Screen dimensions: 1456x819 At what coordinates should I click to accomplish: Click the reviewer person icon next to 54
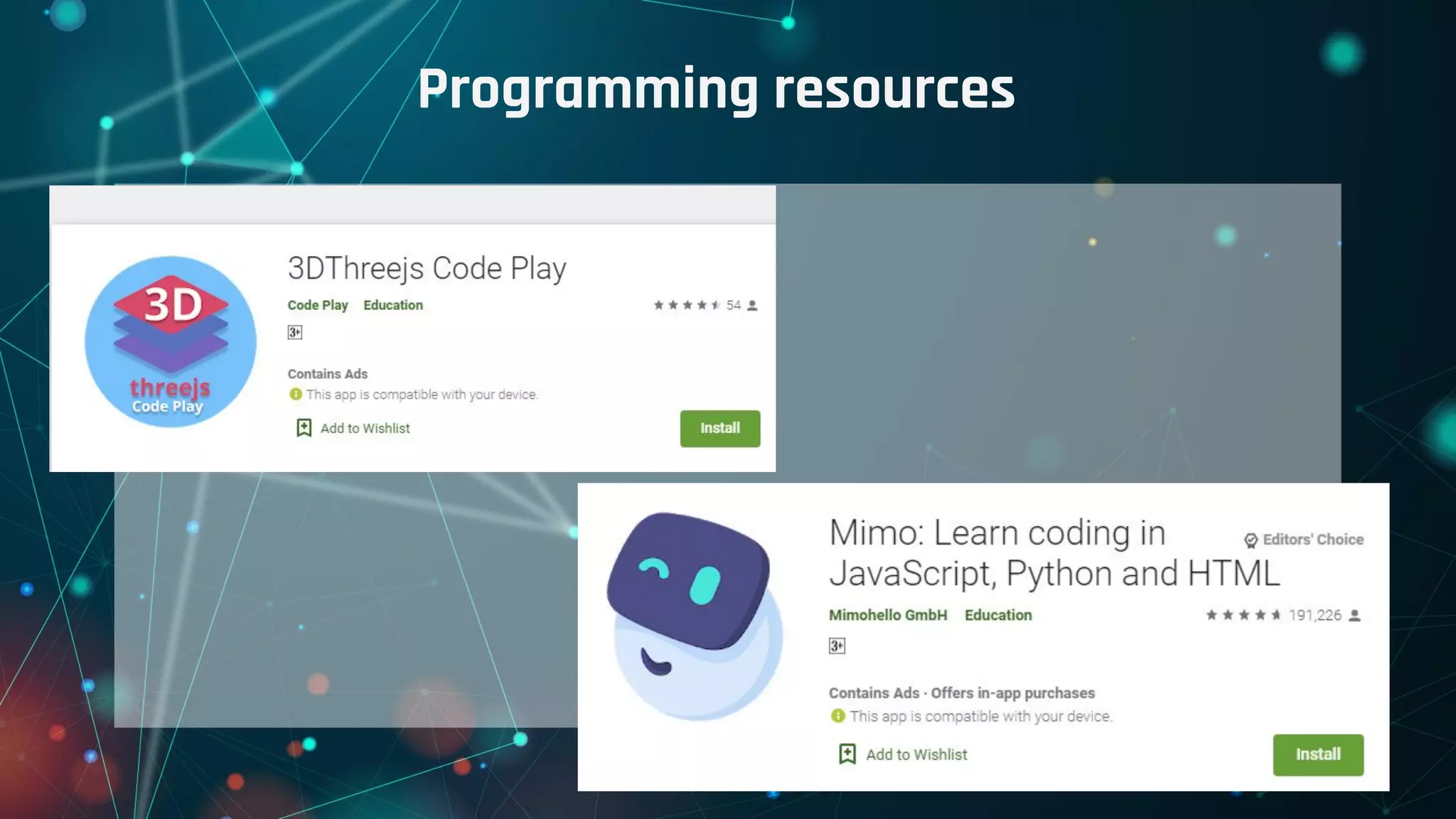tap(752, 306)
